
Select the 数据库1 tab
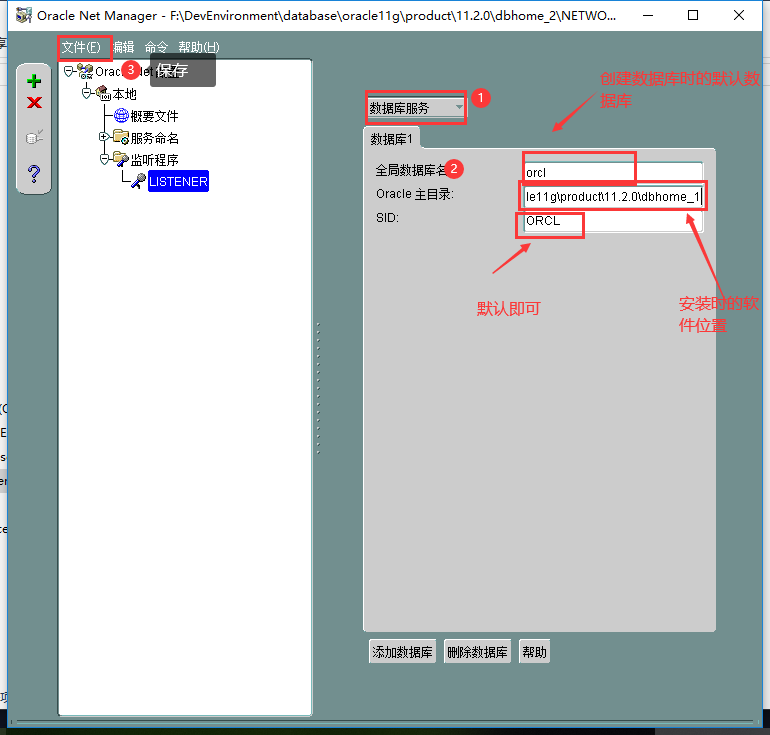pos(391,139)
